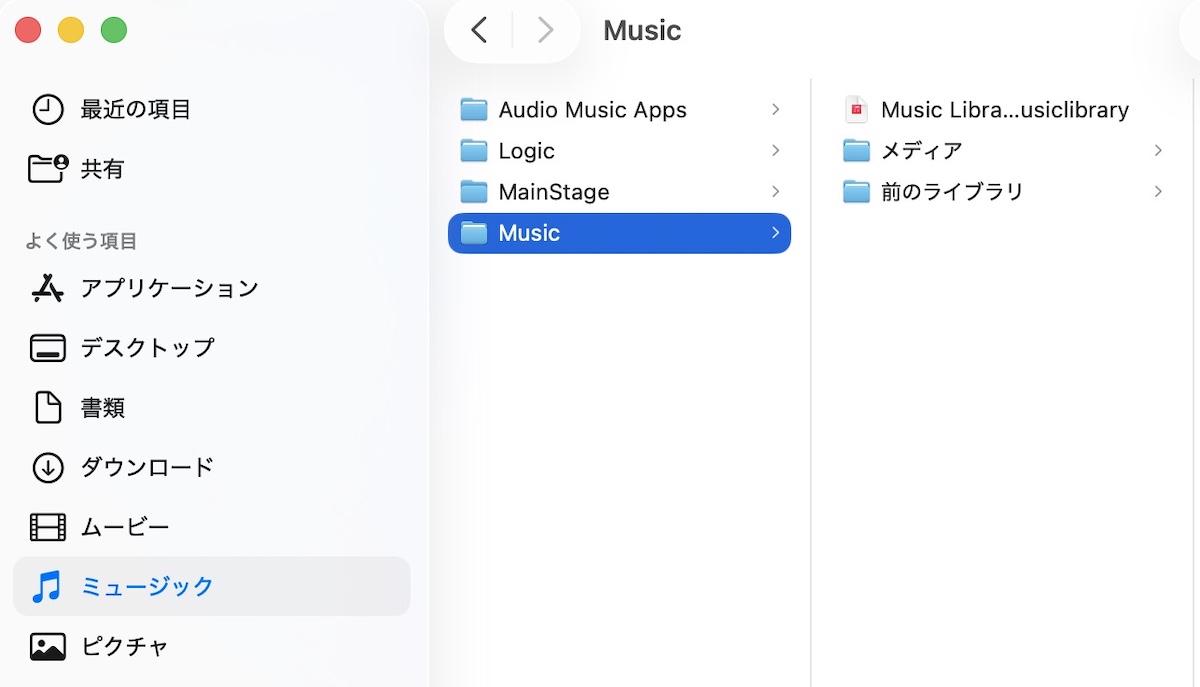Viewport: 1200px width, 687px height.
Task: Click the Pictures icon in sidebar
Action: (x=48, y=646)
